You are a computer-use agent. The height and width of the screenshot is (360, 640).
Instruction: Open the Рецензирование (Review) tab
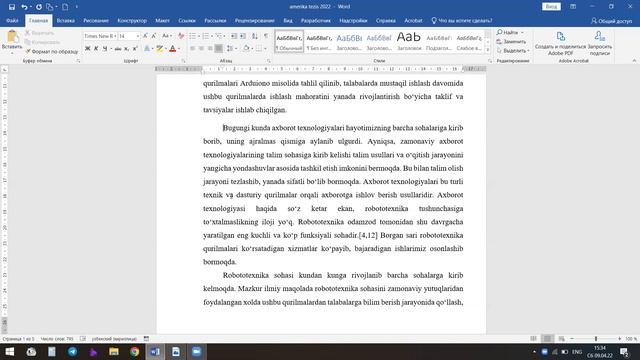click(x=255, y=20)
